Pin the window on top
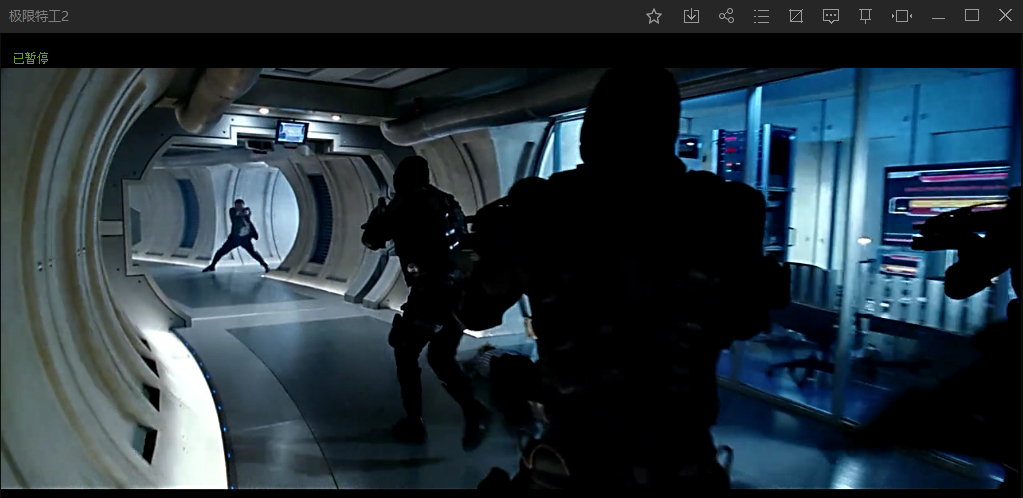Screen dimensions: 1023x498 (866, 16)
